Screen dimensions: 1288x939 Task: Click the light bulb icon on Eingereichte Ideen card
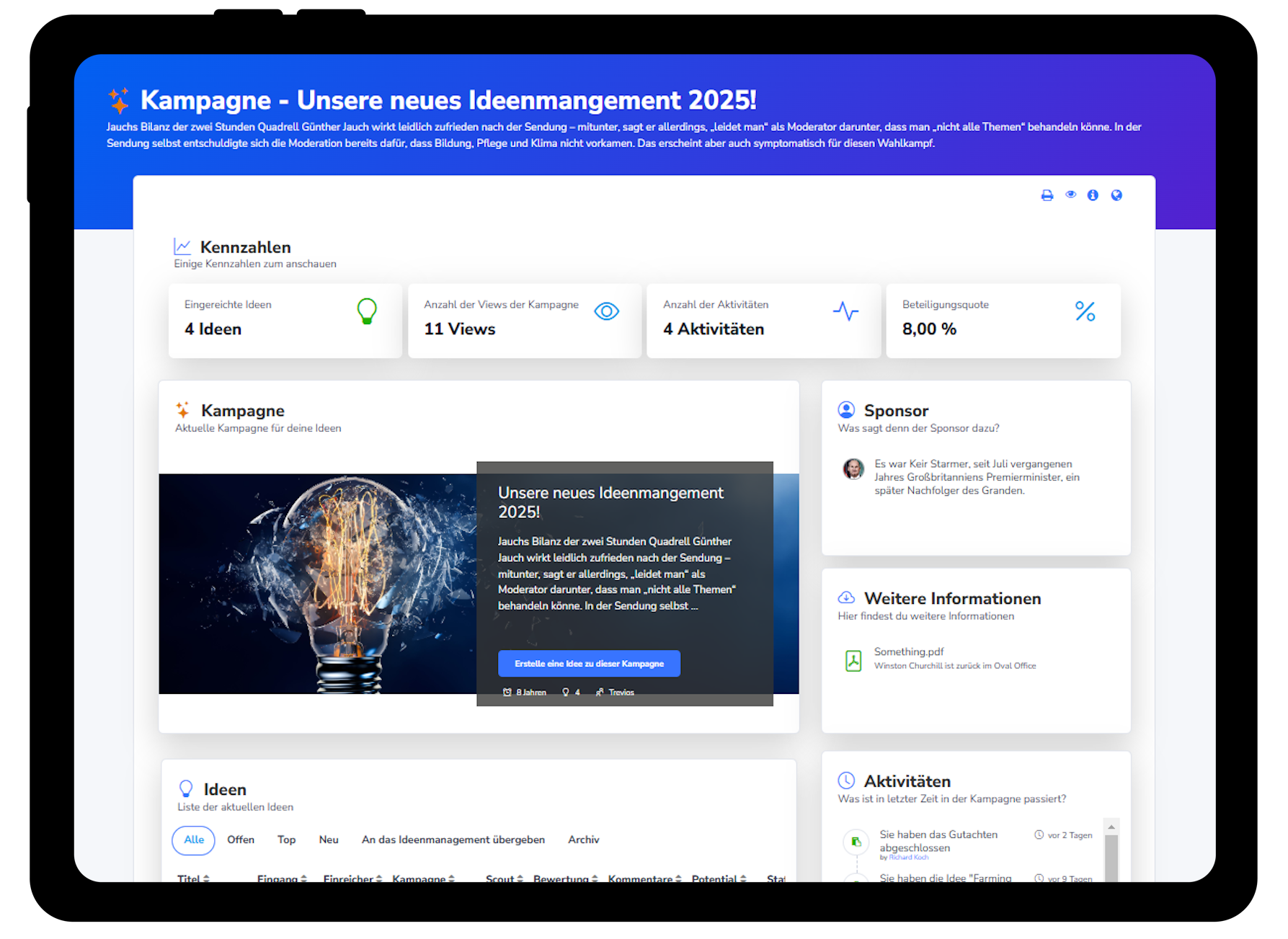tap(367, 312)
